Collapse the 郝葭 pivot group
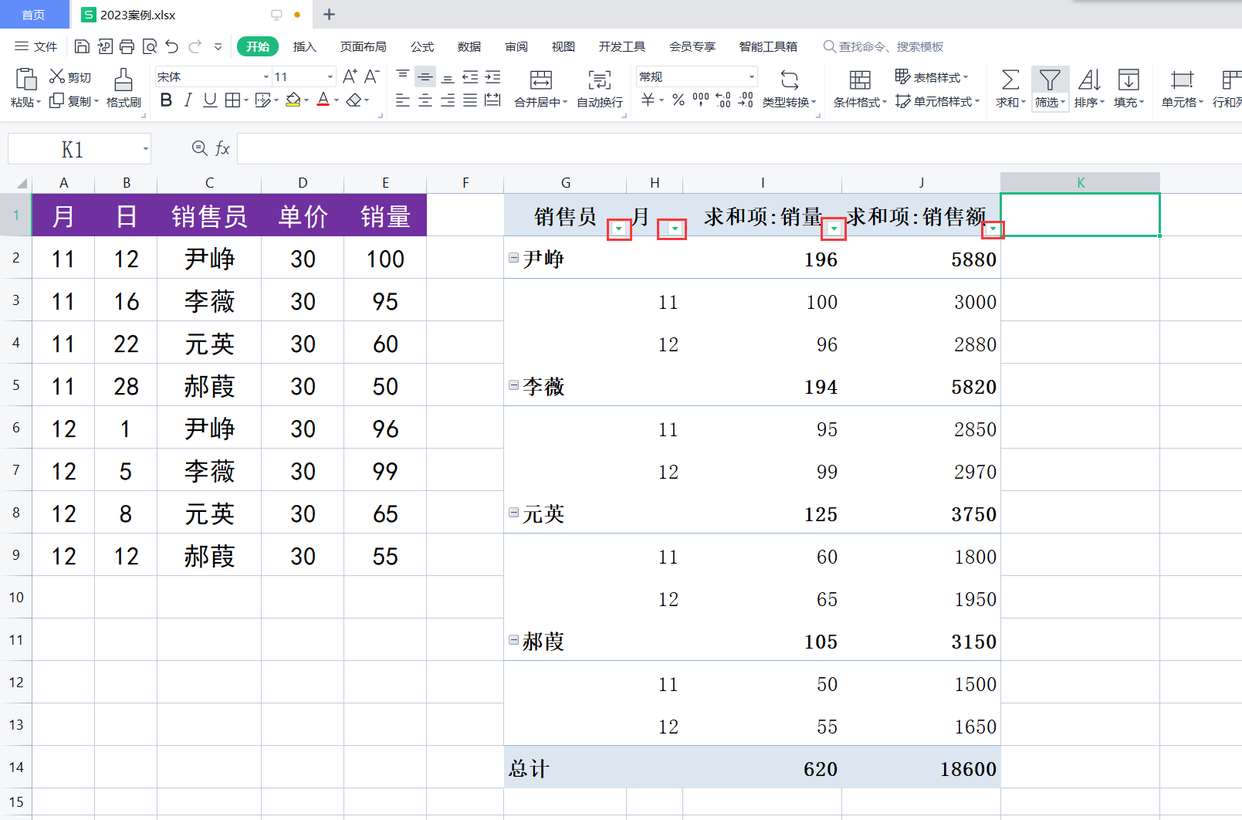 tap(514, 640)
